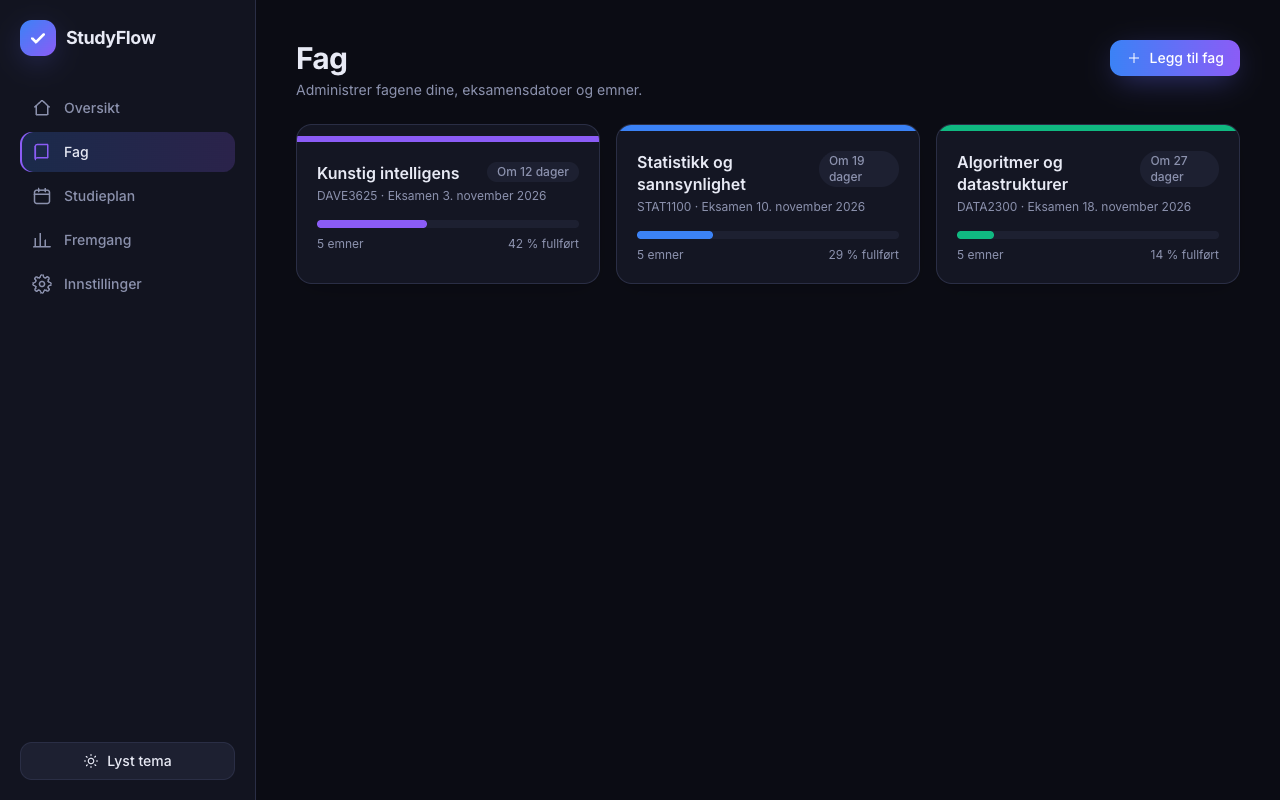The image size is (1280, 800).
Task: Click the StudyFlow checkmark logo icon
Action: (x=38, y=38)
